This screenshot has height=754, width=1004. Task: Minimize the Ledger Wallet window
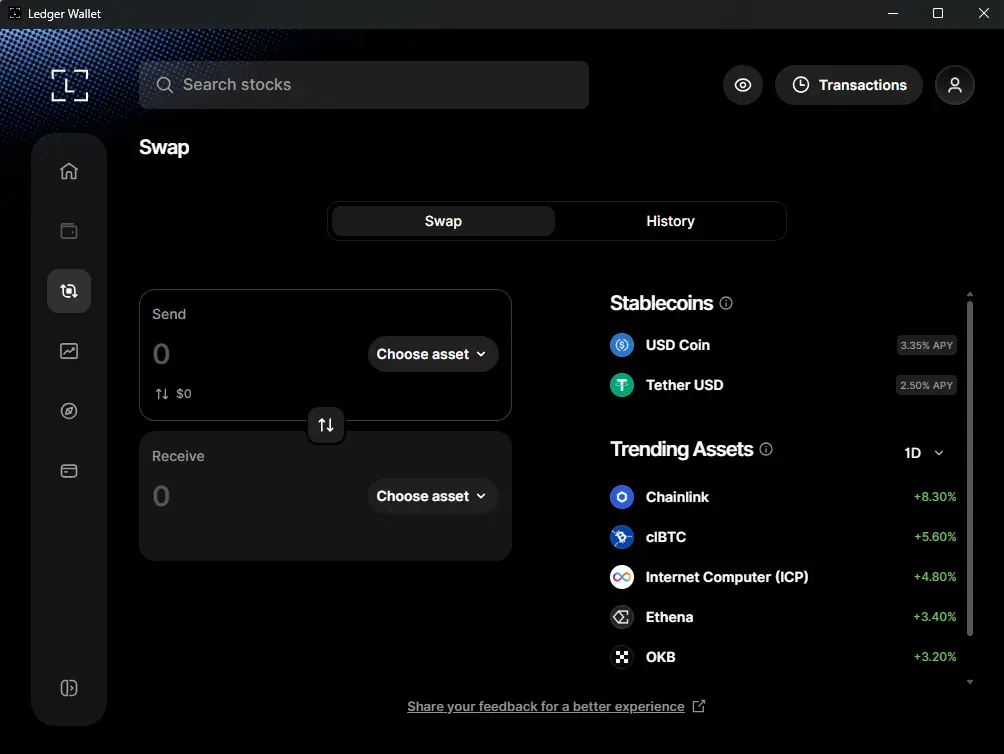pyautogui.click(x=893, y=13)
